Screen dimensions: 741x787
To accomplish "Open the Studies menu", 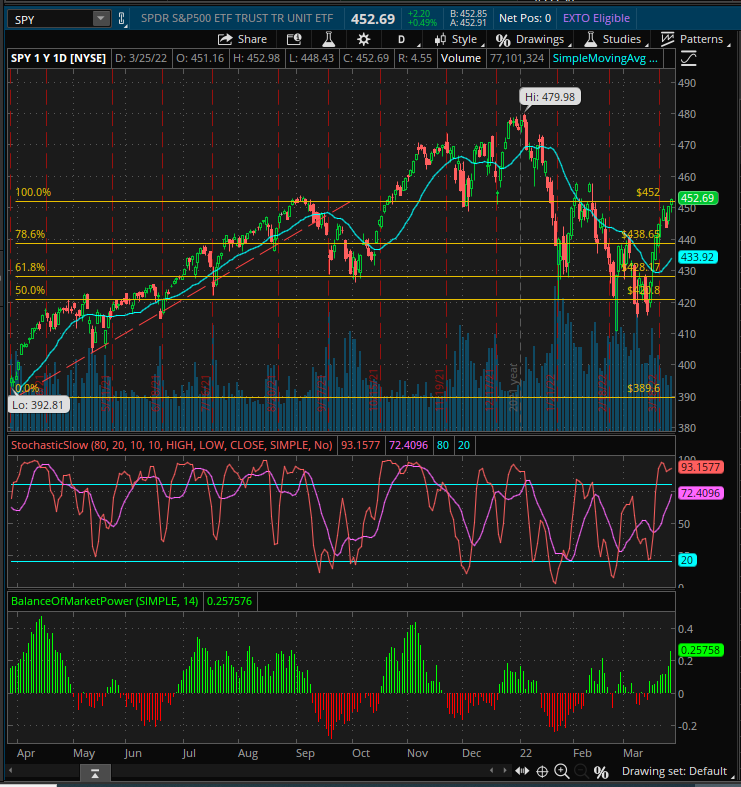I will (x=611, y=39).
